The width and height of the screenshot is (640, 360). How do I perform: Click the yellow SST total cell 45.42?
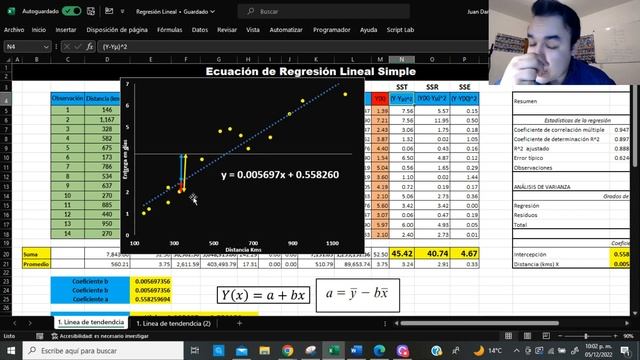(402, 253)
